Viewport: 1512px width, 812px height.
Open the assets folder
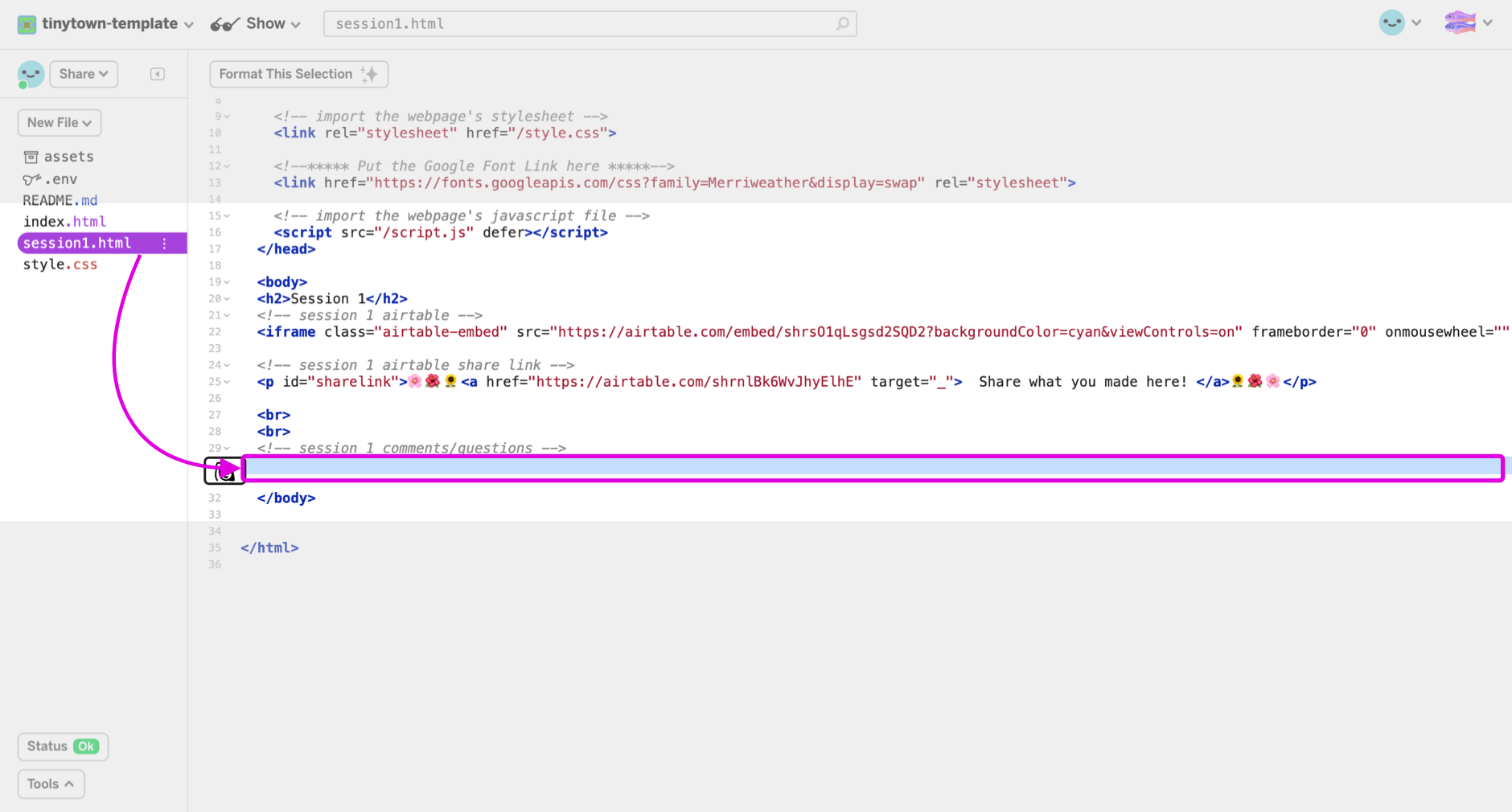[x=59, y=157]
